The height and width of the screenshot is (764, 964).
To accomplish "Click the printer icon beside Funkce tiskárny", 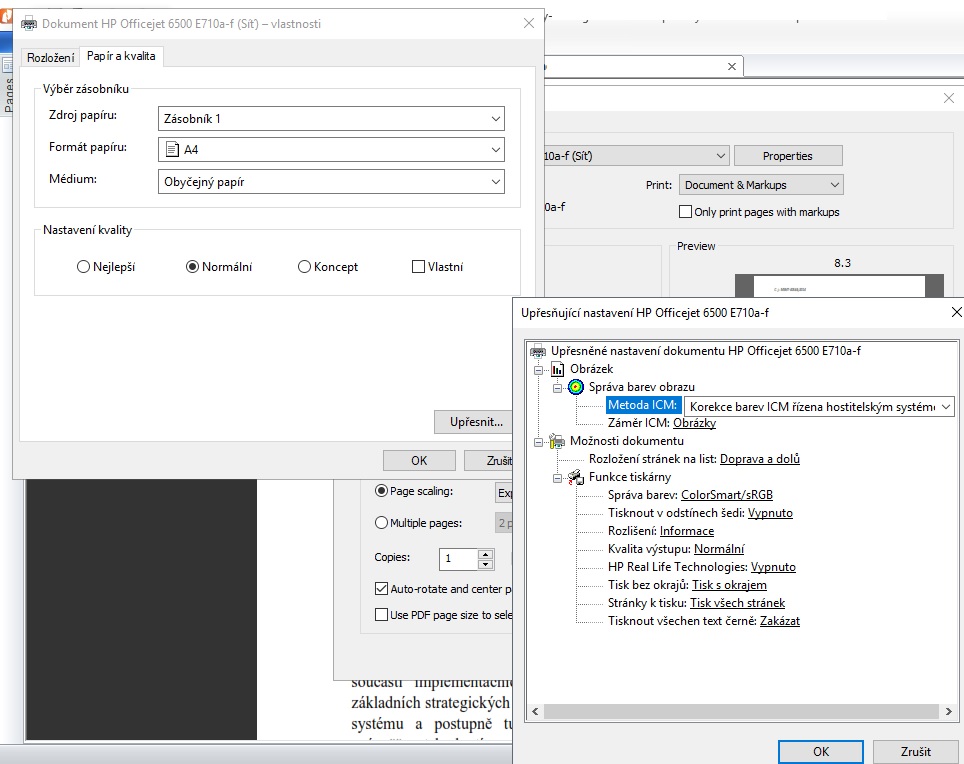I will coord(578,477).
